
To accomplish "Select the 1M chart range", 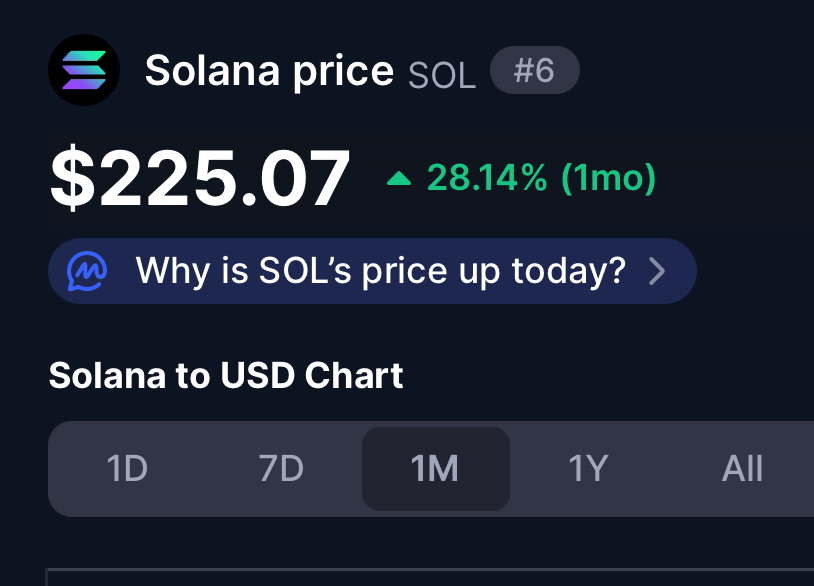I will (436, 469).
